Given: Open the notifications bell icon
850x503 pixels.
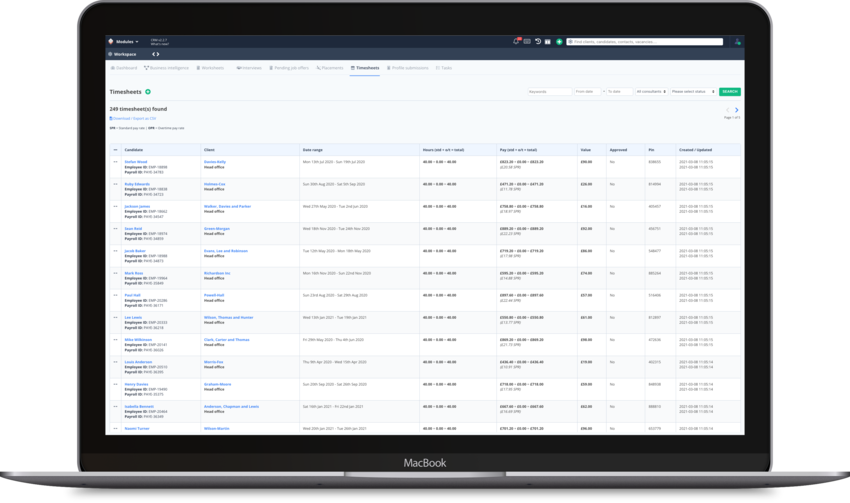Looking at the screenshot, I should point(516,41).
